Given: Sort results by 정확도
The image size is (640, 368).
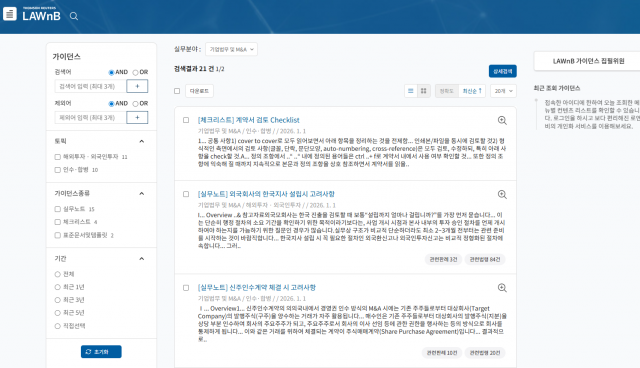Looking at the screenshot, I should [x=447, y=91].
